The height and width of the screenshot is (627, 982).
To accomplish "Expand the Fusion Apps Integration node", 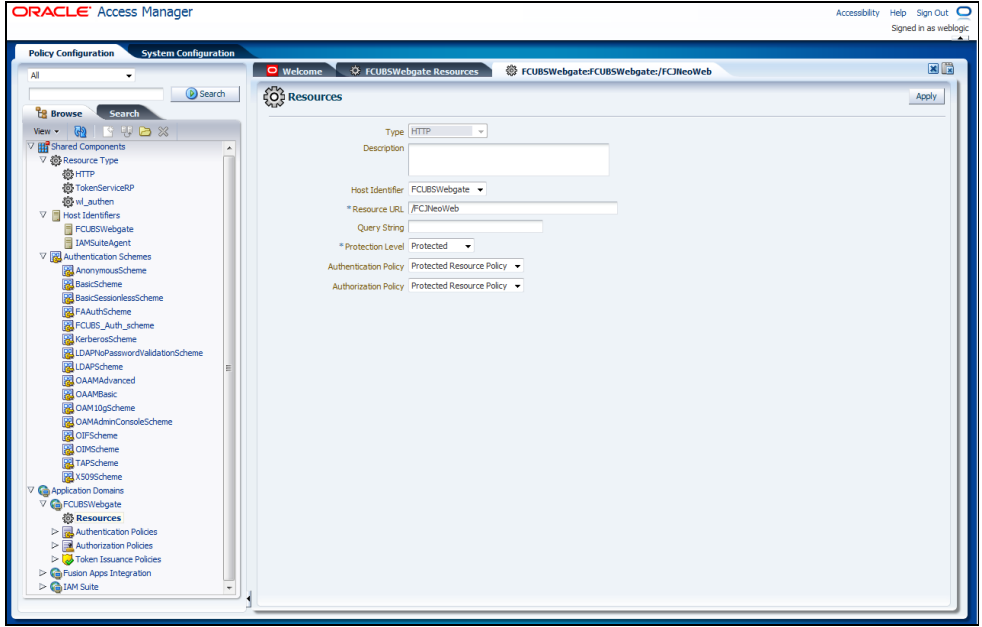I will (x=43, y=573).
